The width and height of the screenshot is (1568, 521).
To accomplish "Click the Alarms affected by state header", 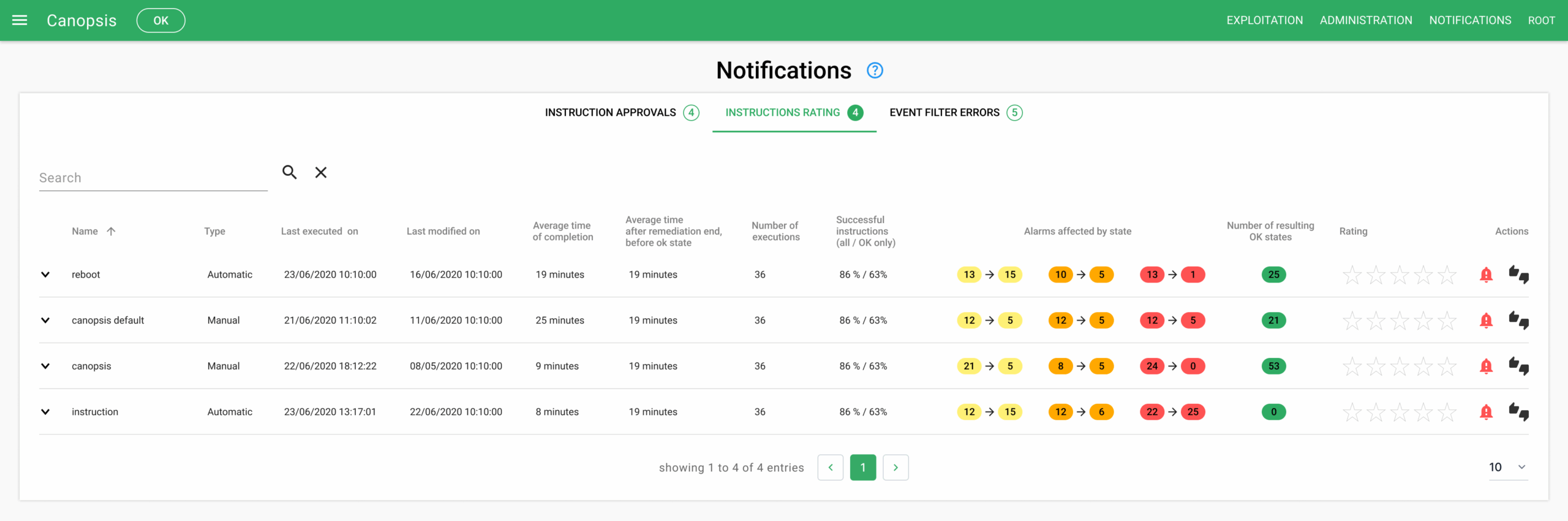I will (x=1077, y=231).
